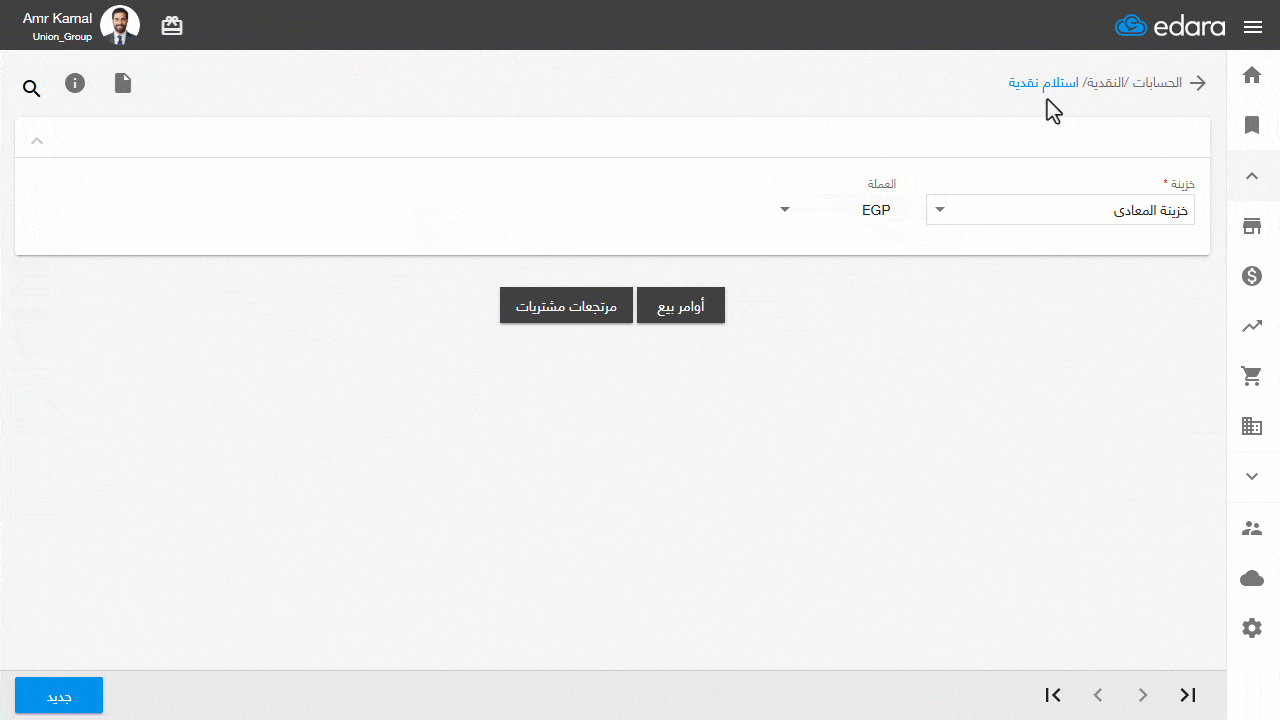Click the edara logo
The width and height of the screenshot is (1280, 720).
click(1170, 26)
